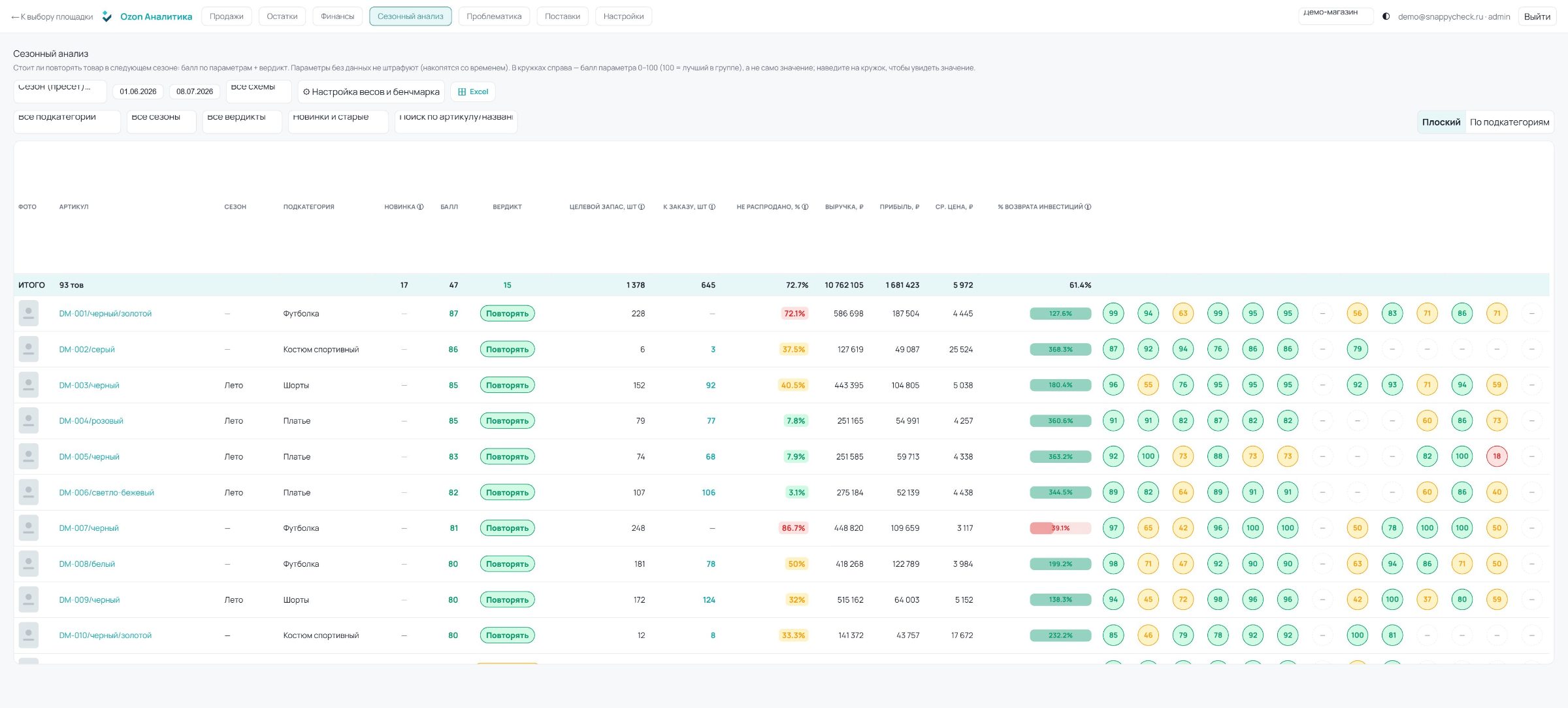Image resolution: width=1568 pixels, height=708 pixels.
Task: Switch table view to Плоский
Action: click(x=1441, y=122)
